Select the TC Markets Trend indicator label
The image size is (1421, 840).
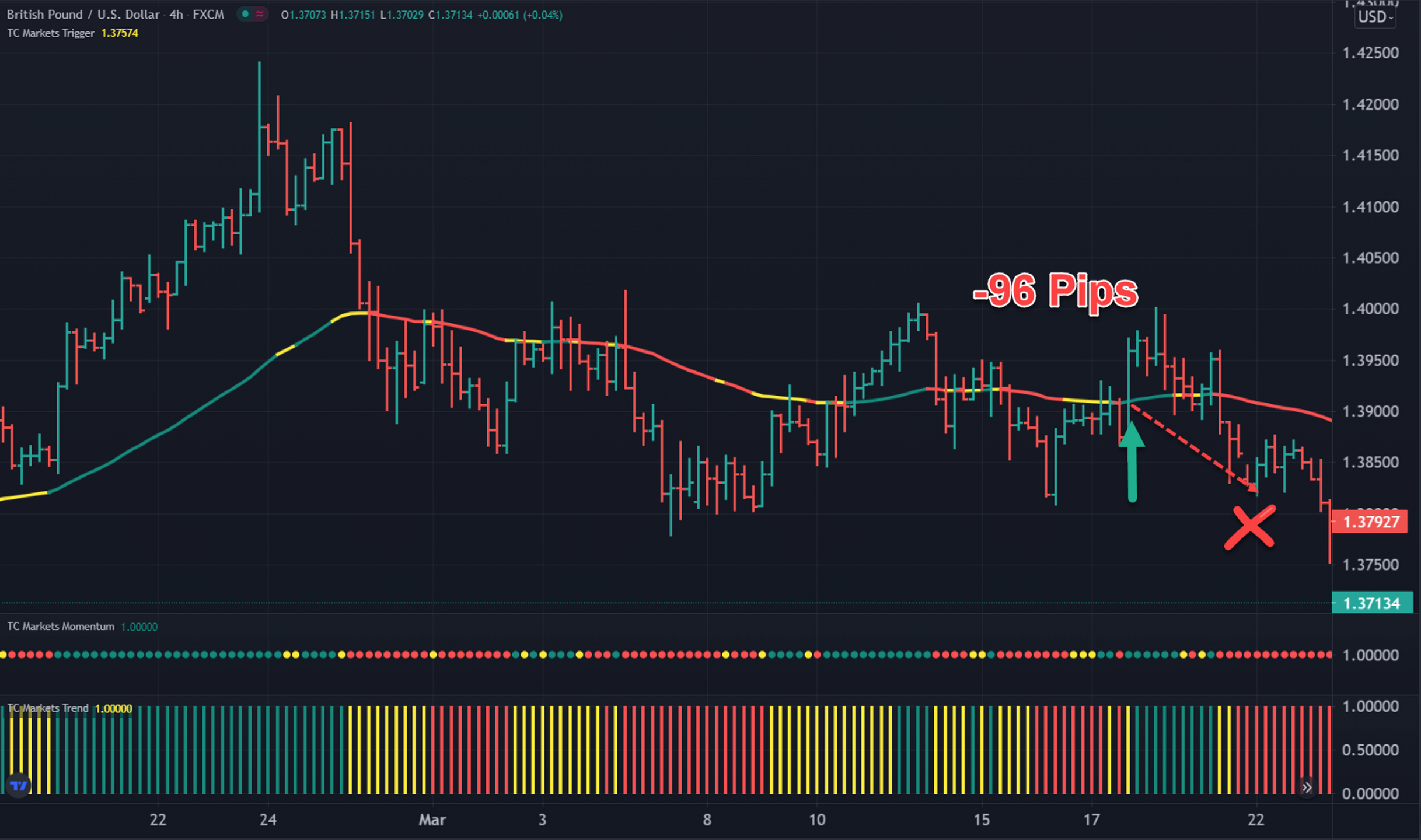(48, 708)
